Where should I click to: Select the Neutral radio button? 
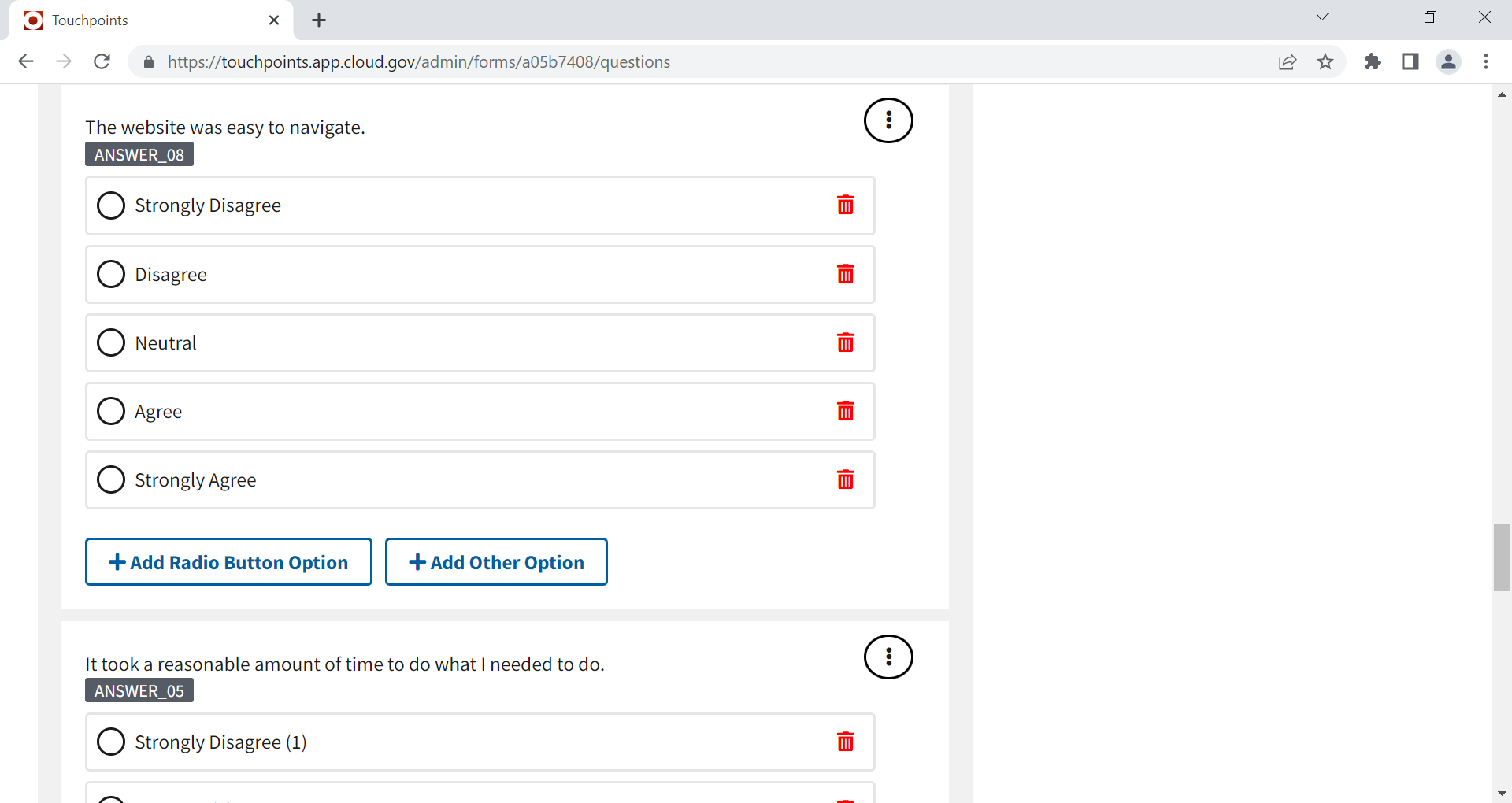(x=111, y=342)
